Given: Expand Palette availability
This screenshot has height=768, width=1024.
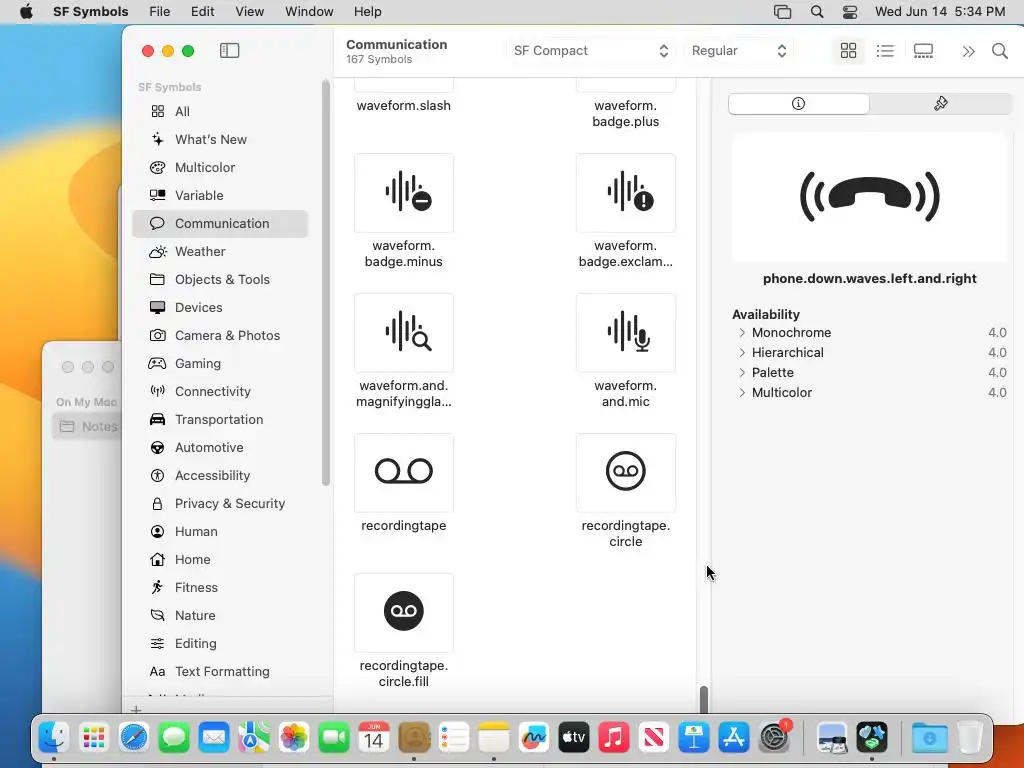Looking at the screenshot, I should [742, 372].
